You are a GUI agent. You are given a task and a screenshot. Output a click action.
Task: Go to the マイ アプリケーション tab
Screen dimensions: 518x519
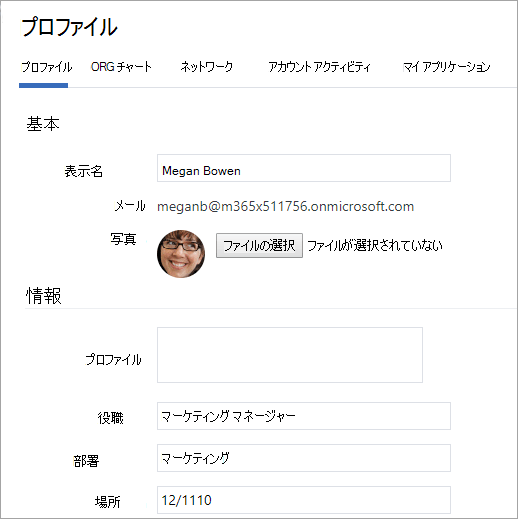click(446, 67)
